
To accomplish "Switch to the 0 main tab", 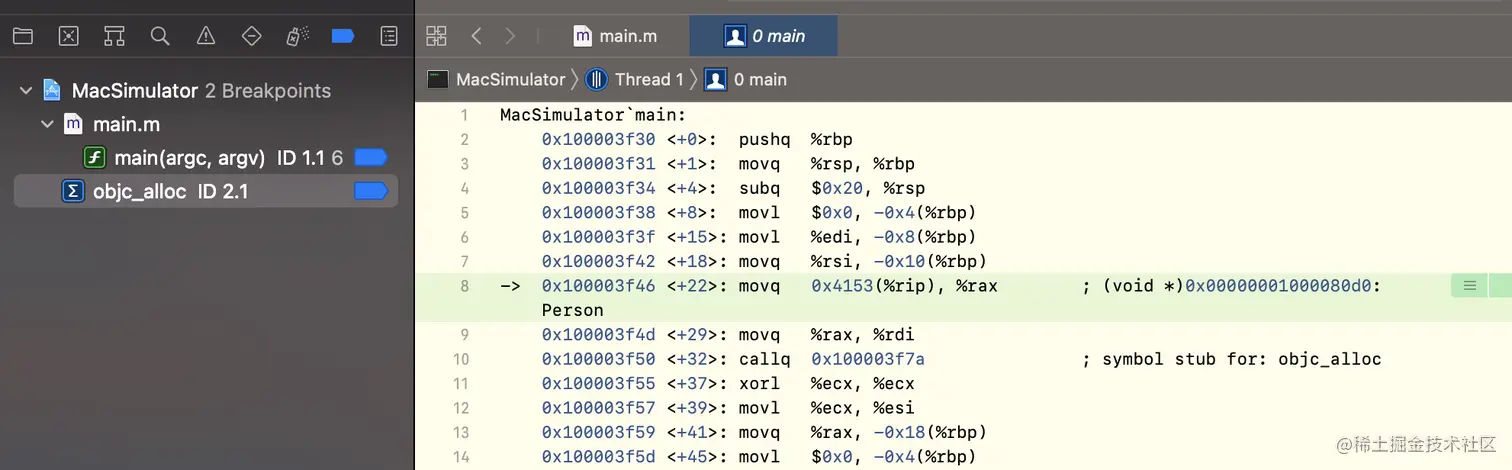I will pos(765,36).
